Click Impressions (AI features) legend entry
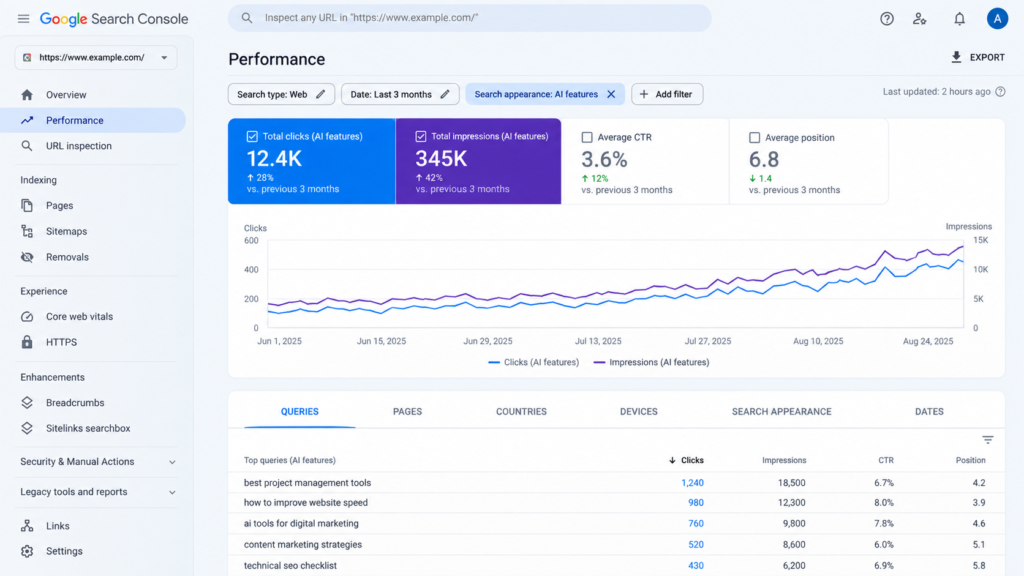This screenshot has height=576, width=1024. coord(651,362)
